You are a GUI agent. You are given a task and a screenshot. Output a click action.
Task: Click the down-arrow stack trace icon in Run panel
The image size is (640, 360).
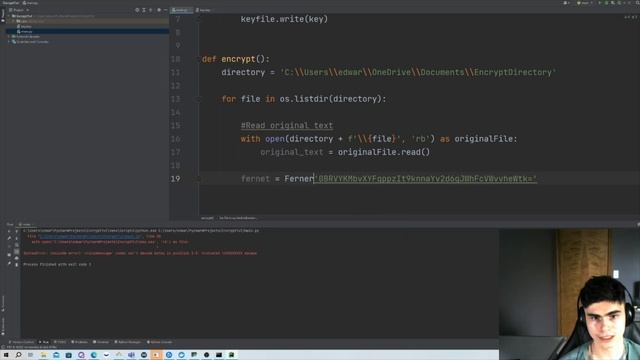click(x=16, y=238)
